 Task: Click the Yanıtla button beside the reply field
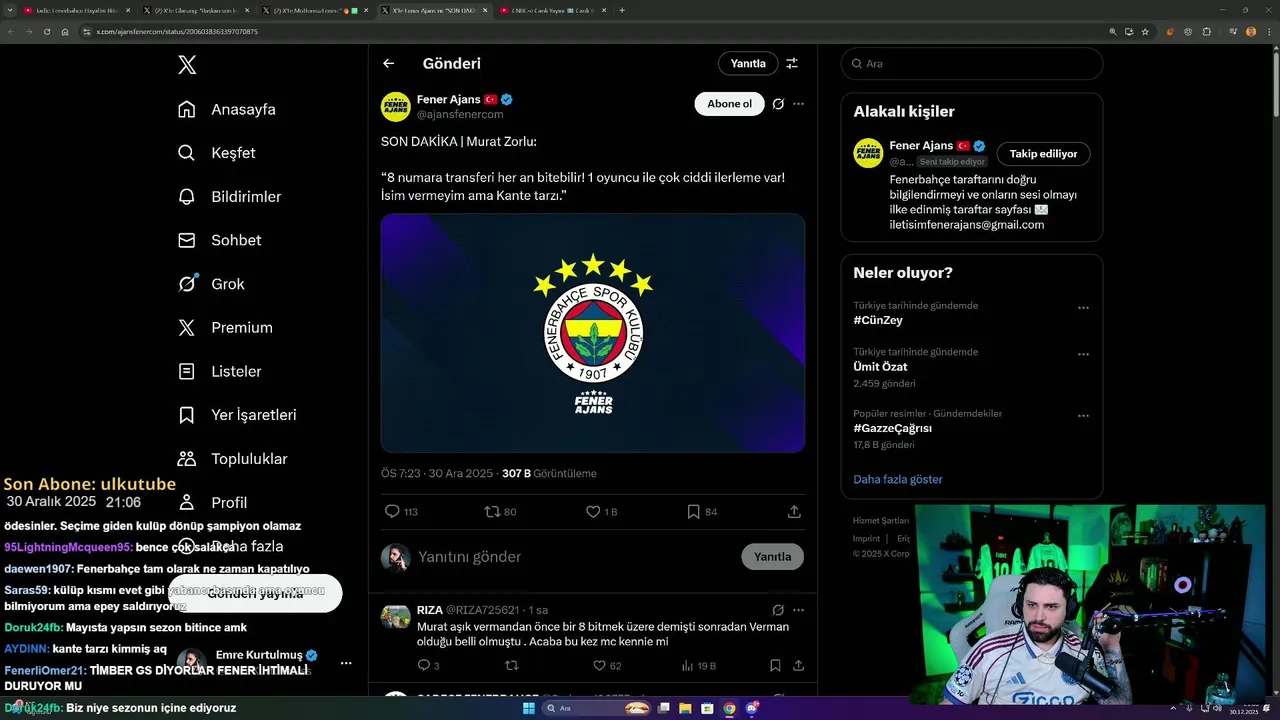(772, 557)
